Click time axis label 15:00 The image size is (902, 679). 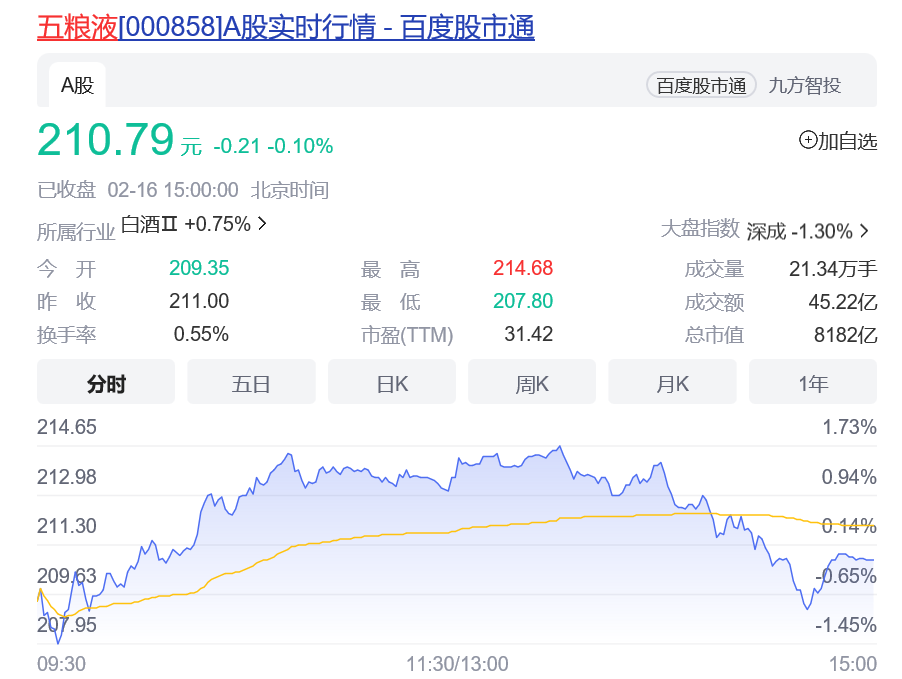click(x=853, y=664)
